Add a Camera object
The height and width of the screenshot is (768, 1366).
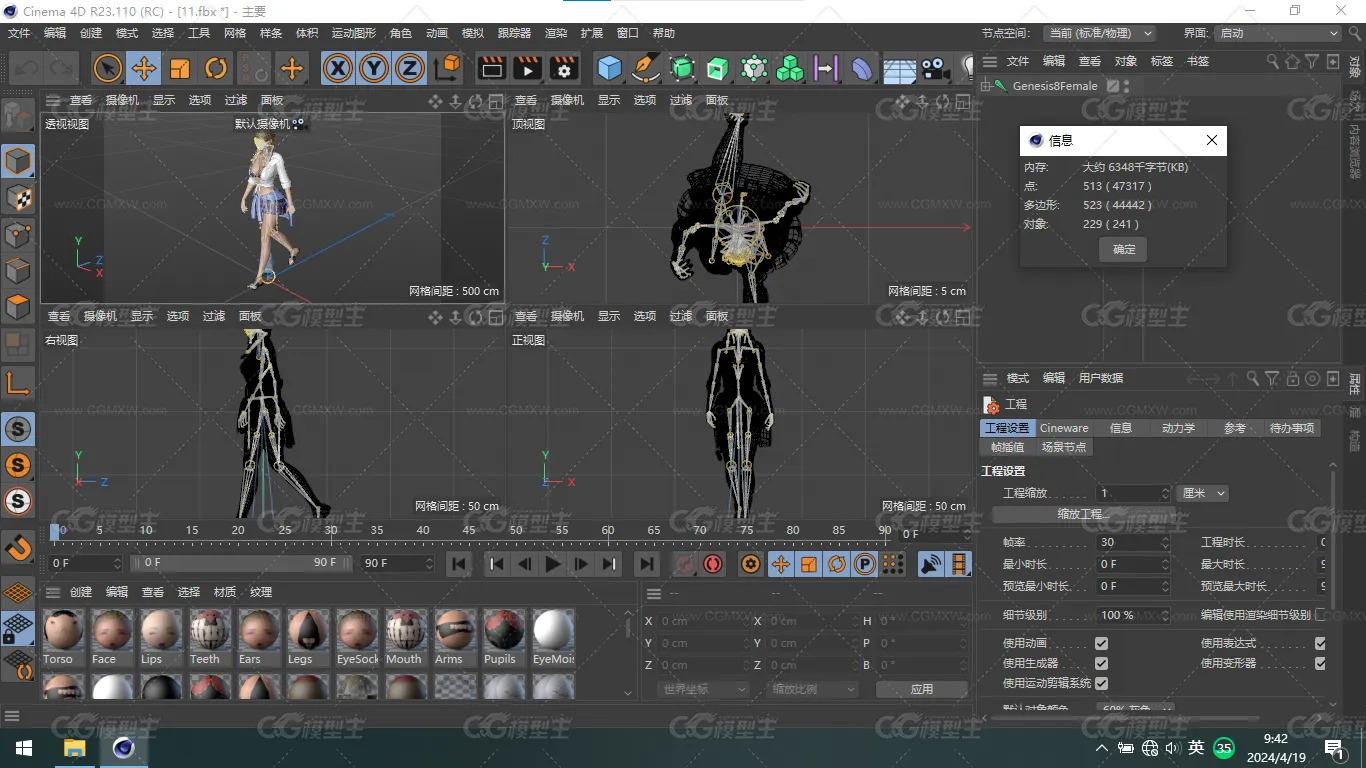[x=935, y=68]
